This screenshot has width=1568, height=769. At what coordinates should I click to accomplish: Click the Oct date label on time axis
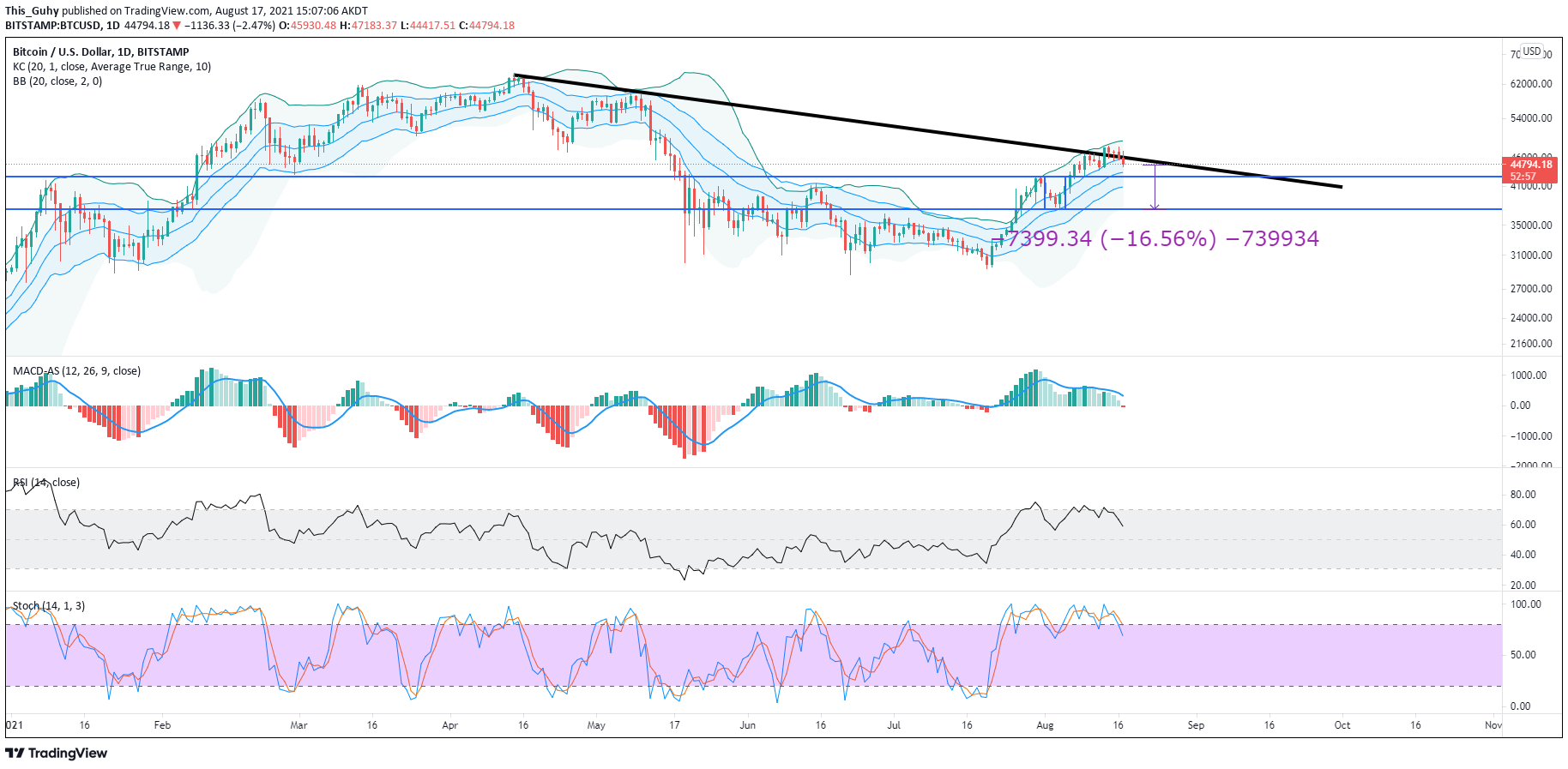tap(1342, 725)
